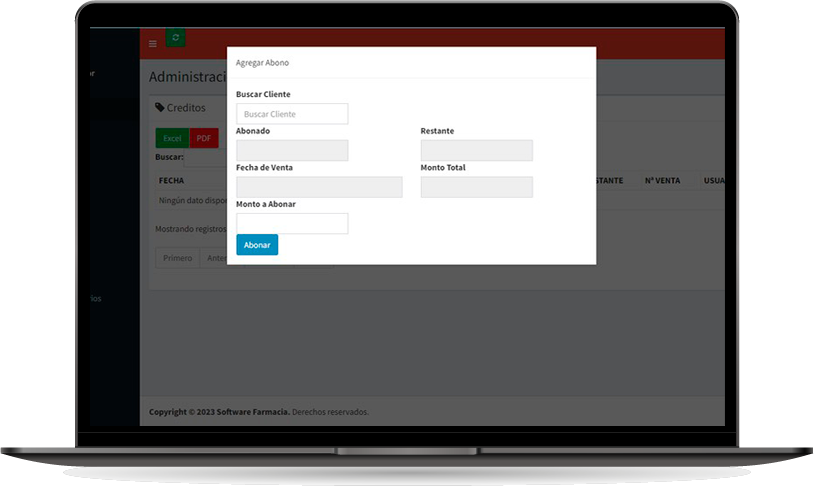
Task: Export table with the PDF button
Action: pyautogui.click(x=204, y=138)
